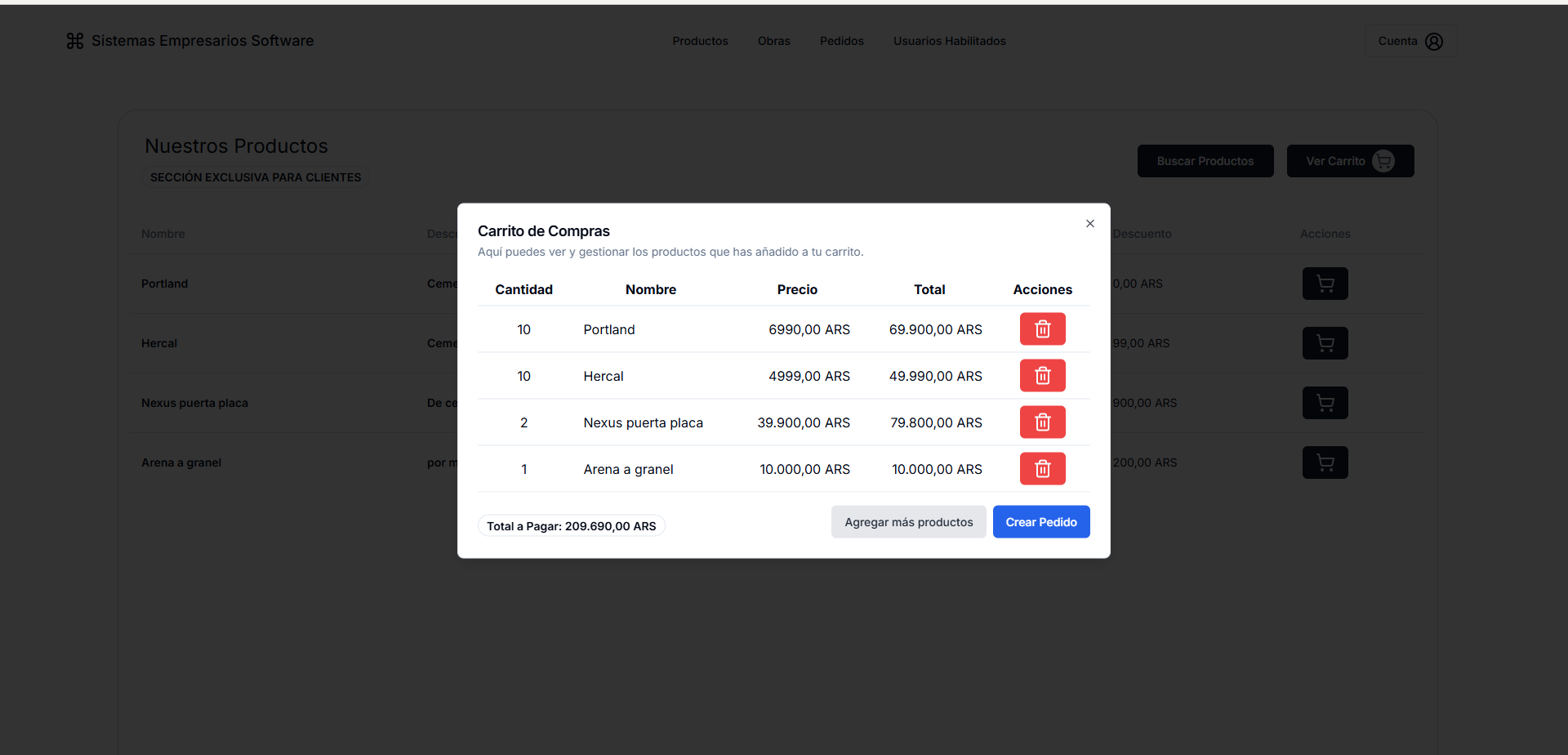This screenshot has width=1568, height=755.
Task: Close the Carrito de Compras dialog
Action: (x=1089, y=224)
